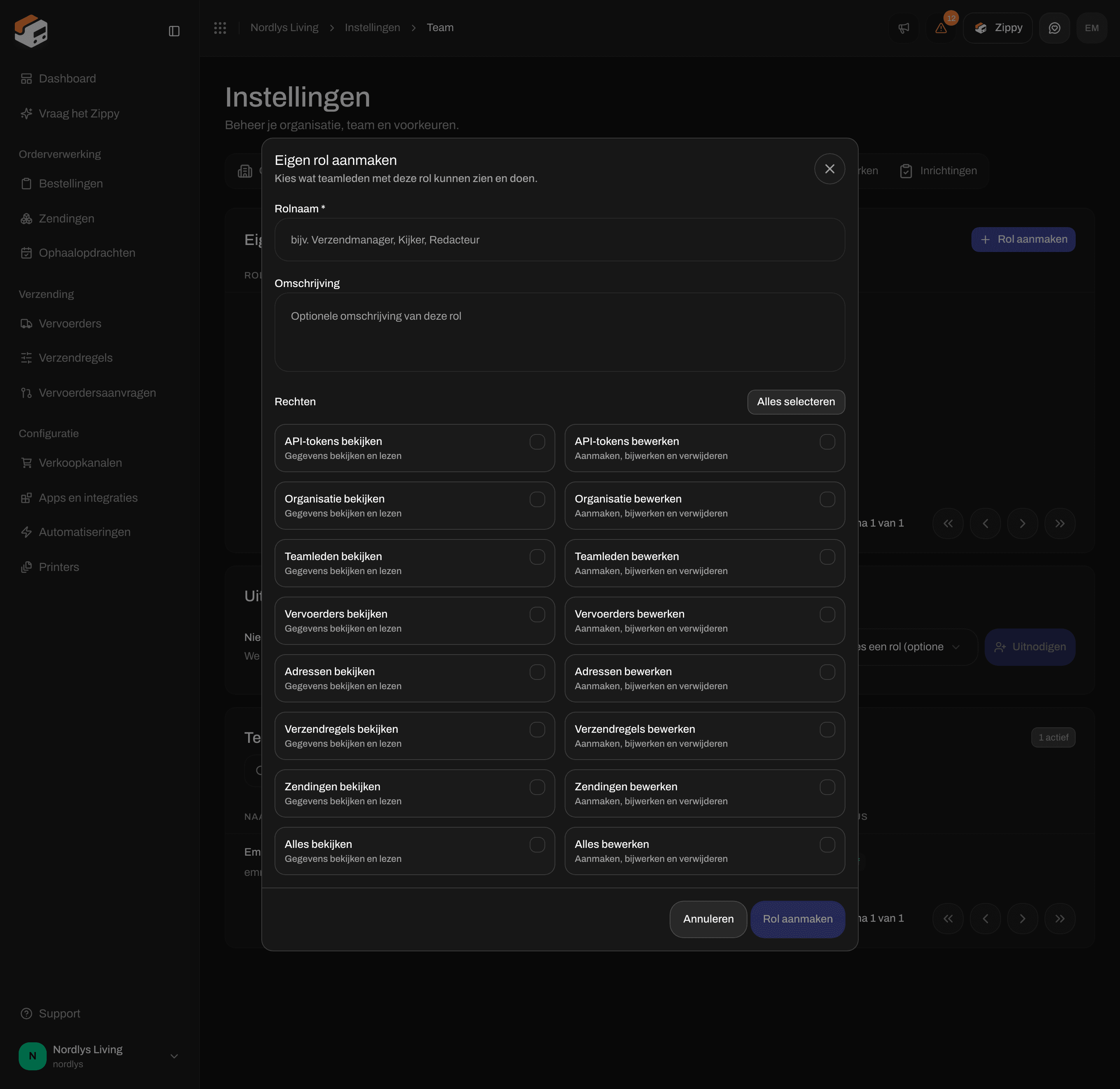Image resolution: width=1120 pixels, height=1089 pixels.
Task: Click the Rolnaam input field
Action: 560,240
